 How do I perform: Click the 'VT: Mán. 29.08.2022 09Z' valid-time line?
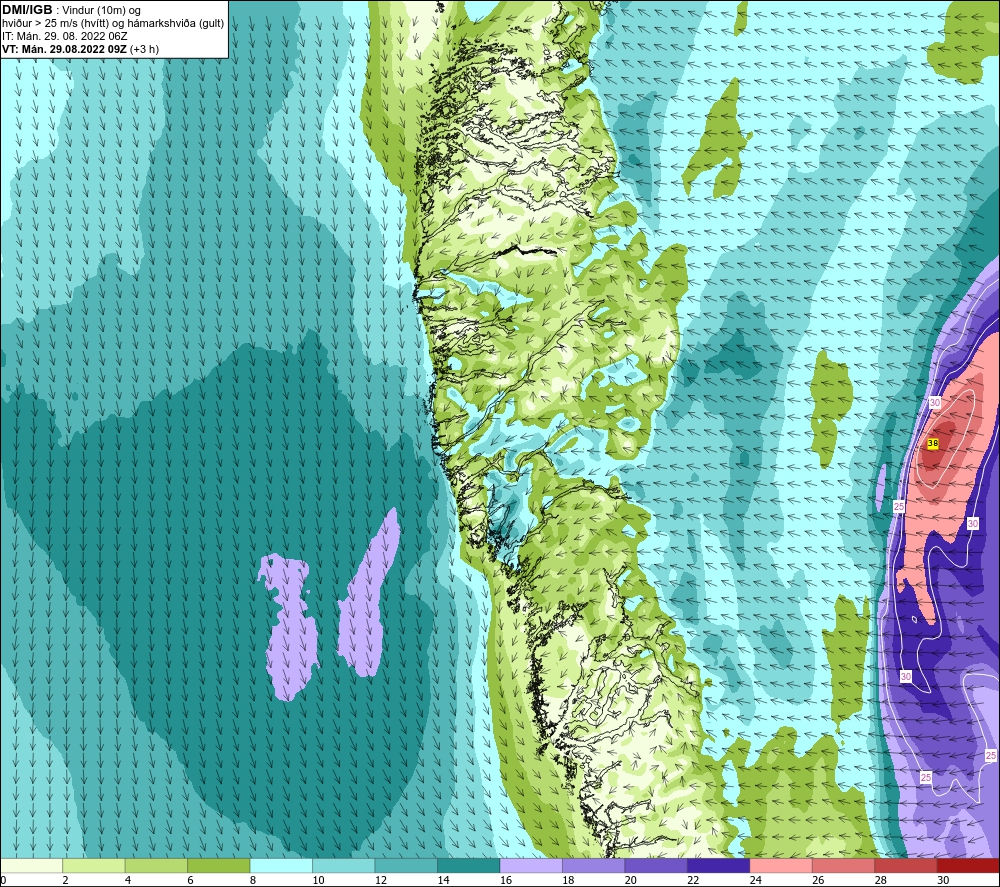64,49
